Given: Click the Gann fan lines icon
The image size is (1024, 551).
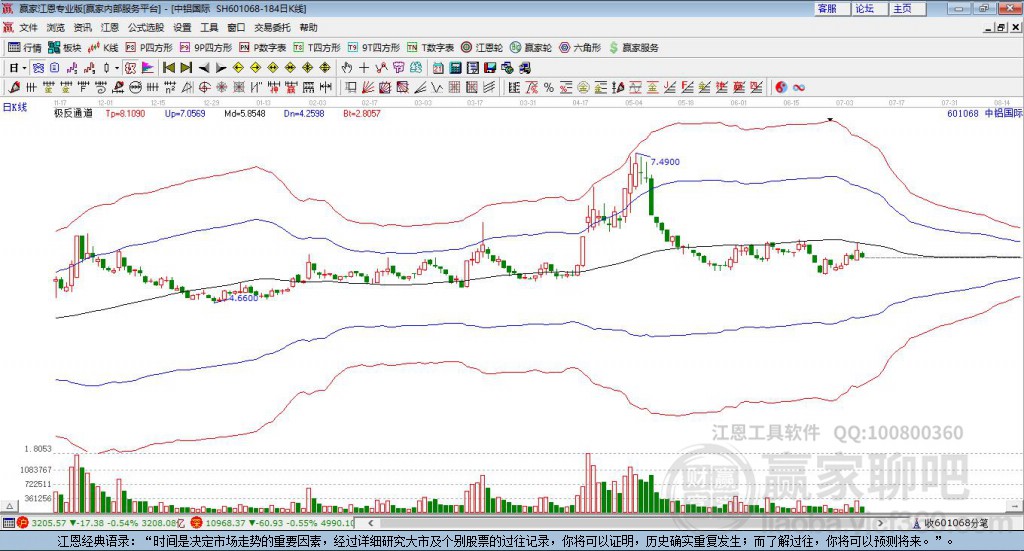Looking at the screenshot, I should click(368, 87).
